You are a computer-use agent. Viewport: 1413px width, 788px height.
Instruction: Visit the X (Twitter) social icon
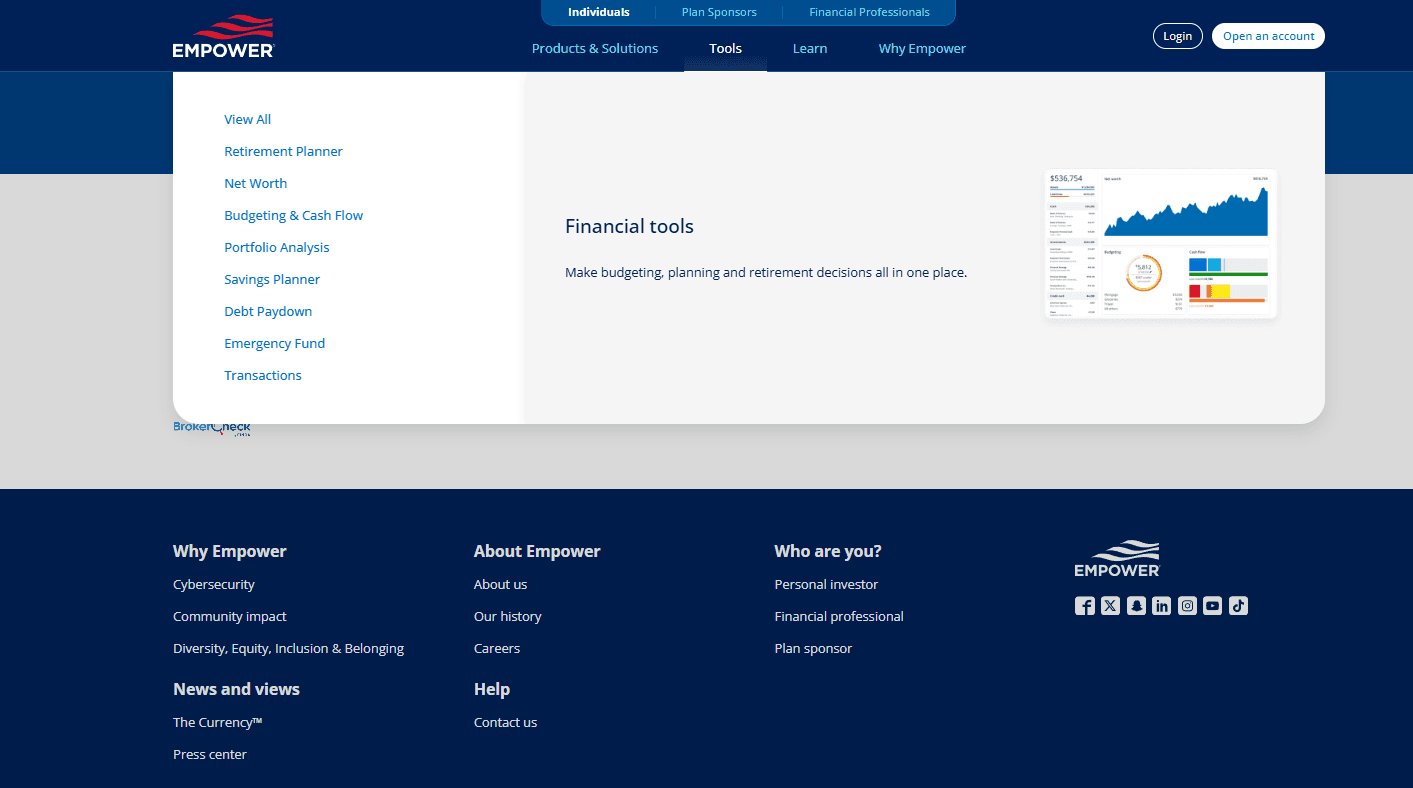coord(1110,605)
